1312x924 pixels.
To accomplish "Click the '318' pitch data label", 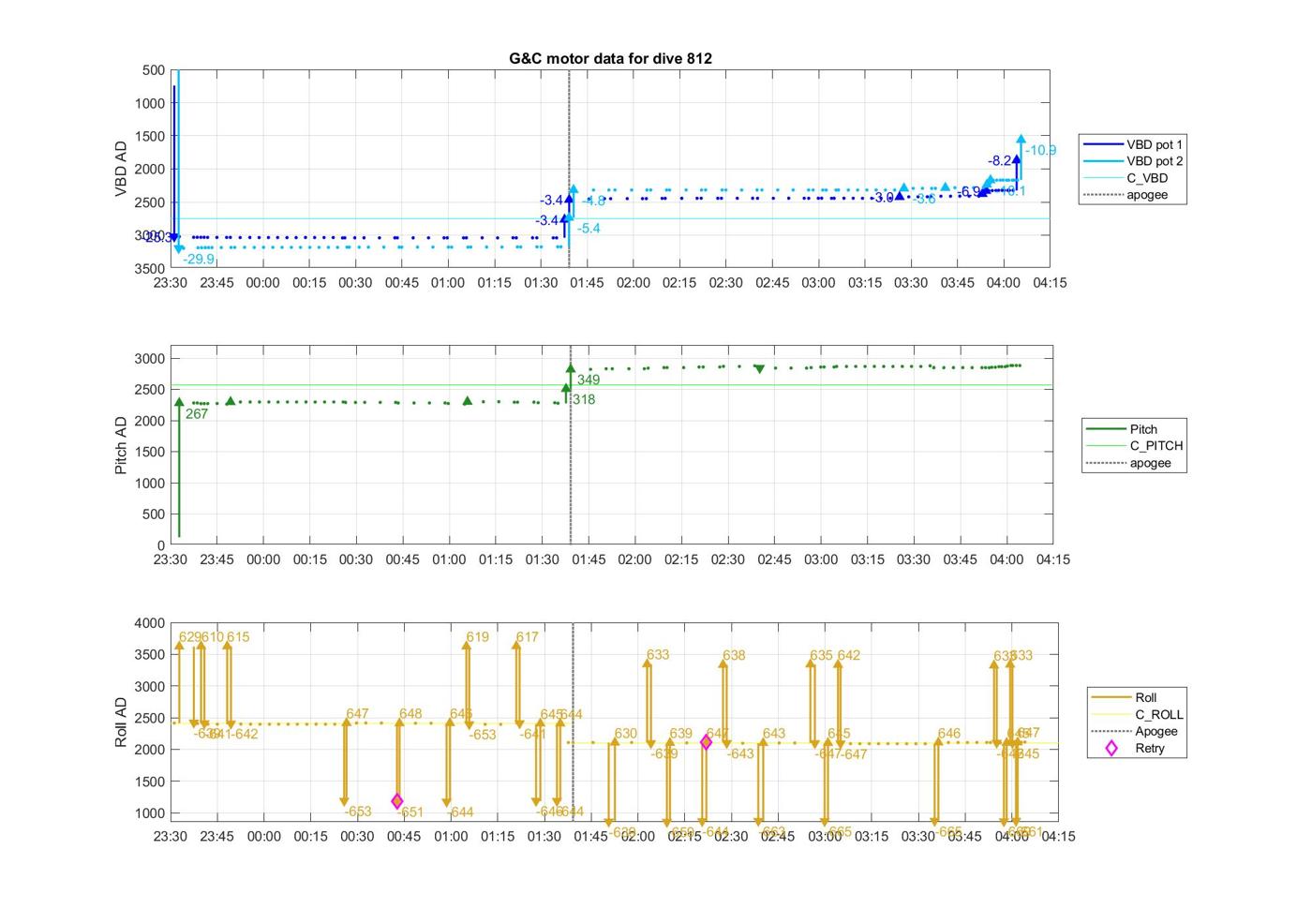I will click(584, 400).
